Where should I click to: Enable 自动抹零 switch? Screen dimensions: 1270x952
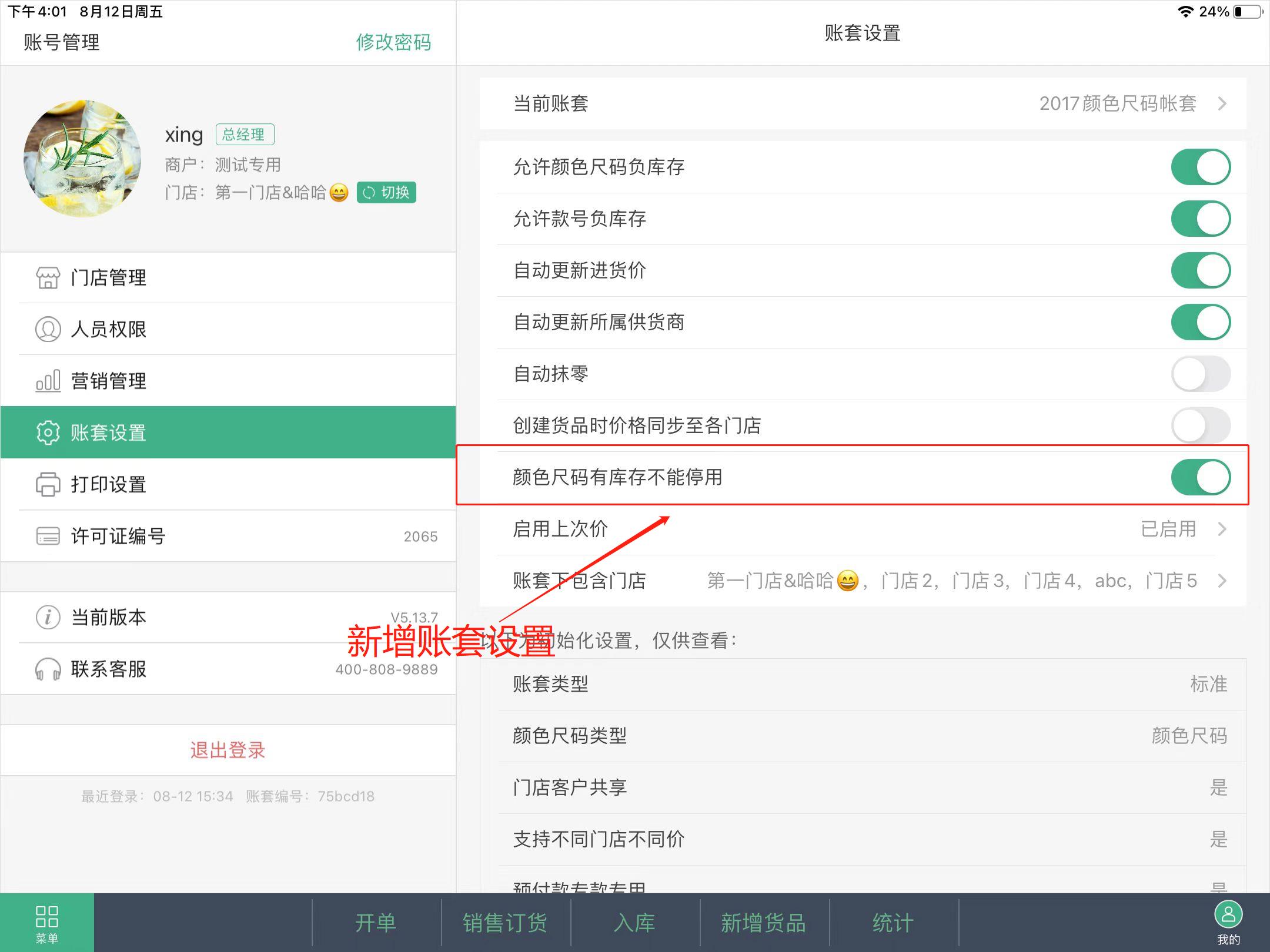[x=1201, y=374]
